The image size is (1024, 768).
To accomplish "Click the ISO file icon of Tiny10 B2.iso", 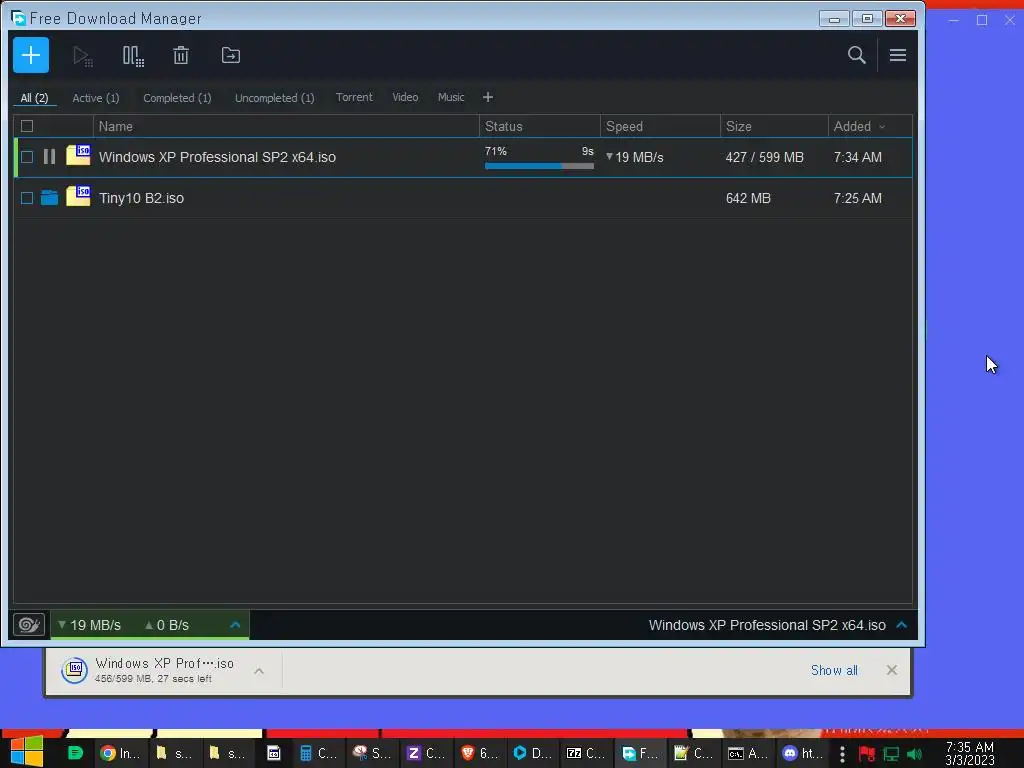I will coord(78,196).
